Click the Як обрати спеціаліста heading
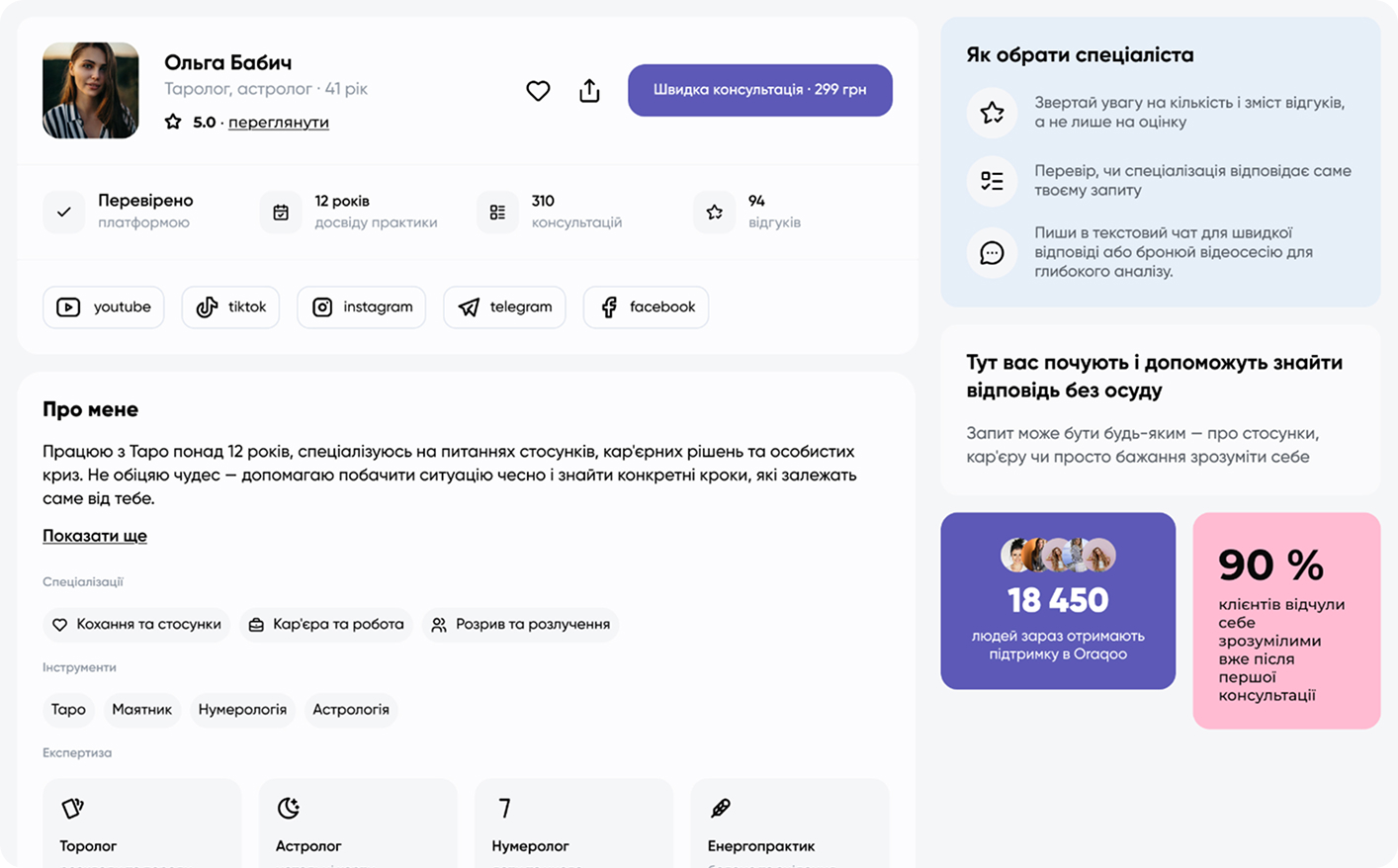Image resolution: width=1398 pixels, height=868 pixels. 1080,55
